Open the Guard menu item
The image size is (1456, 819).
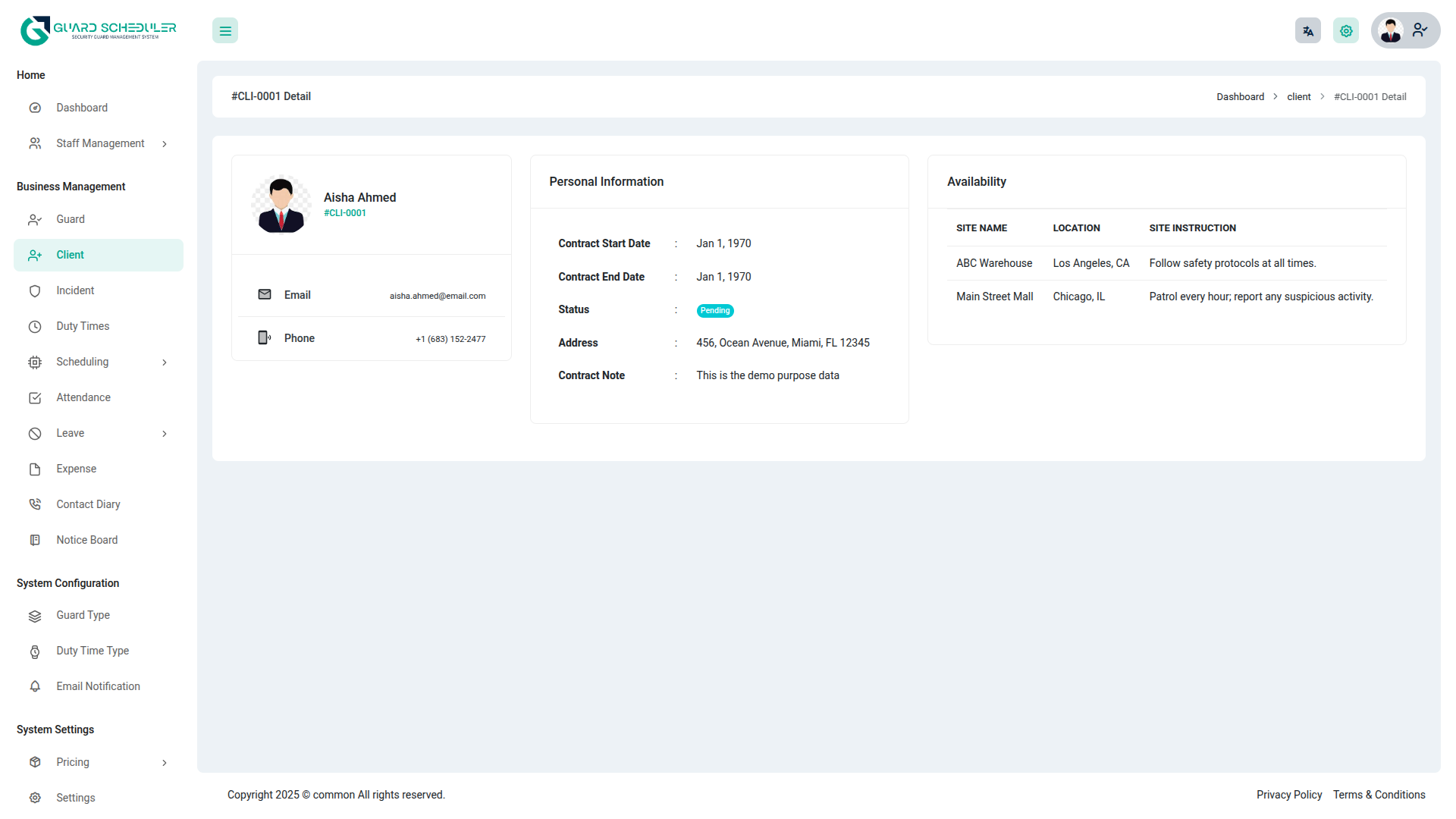click(71, 220)
